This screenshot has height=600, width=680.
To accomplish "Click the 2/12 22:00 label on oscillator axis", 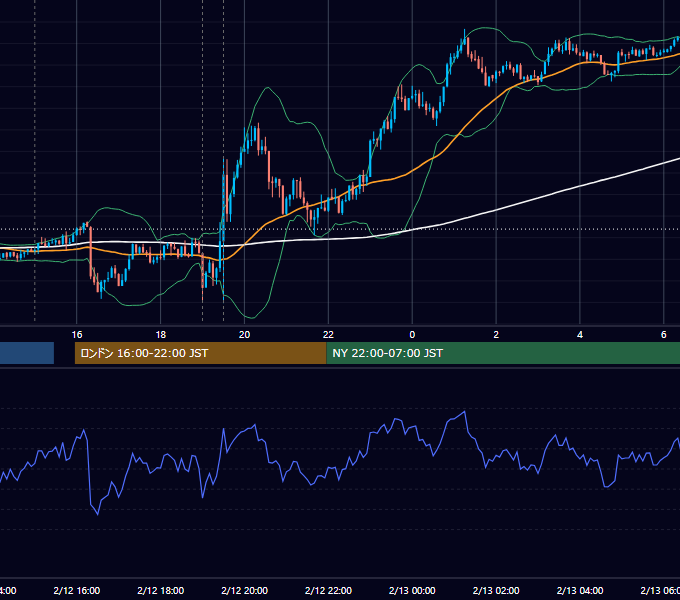I will click(328, 590).
